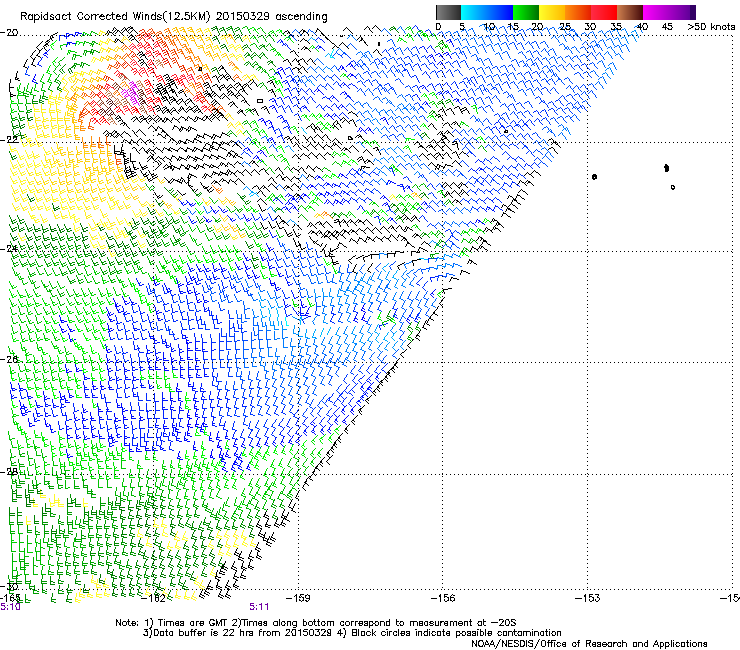This screenshot has height=650, width=740.
Task: Click the magenta 40-45 knots legend color
Action: (656, 12)
